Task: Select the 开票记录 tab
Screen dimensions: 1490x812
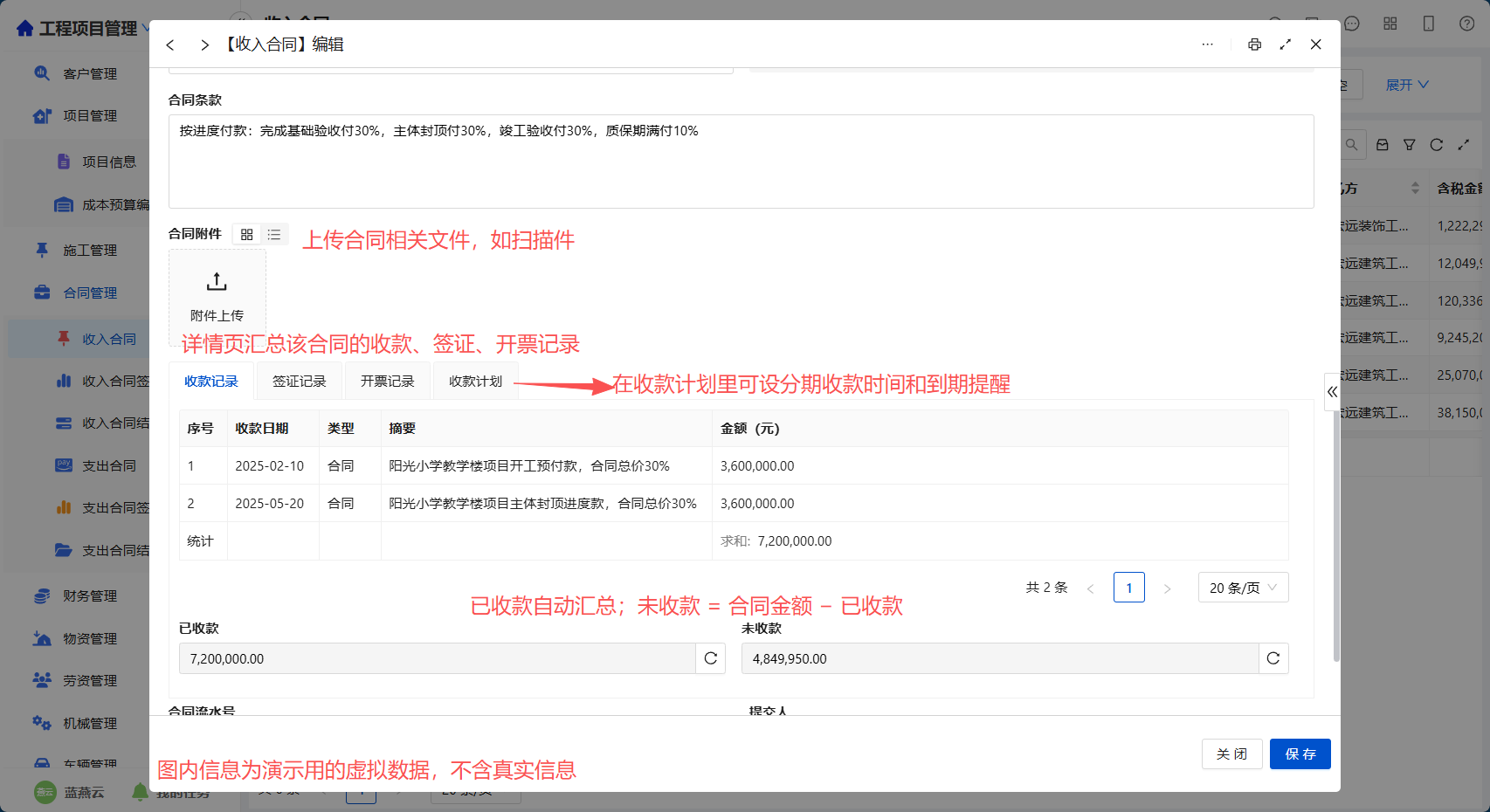Action: [388, 382]
